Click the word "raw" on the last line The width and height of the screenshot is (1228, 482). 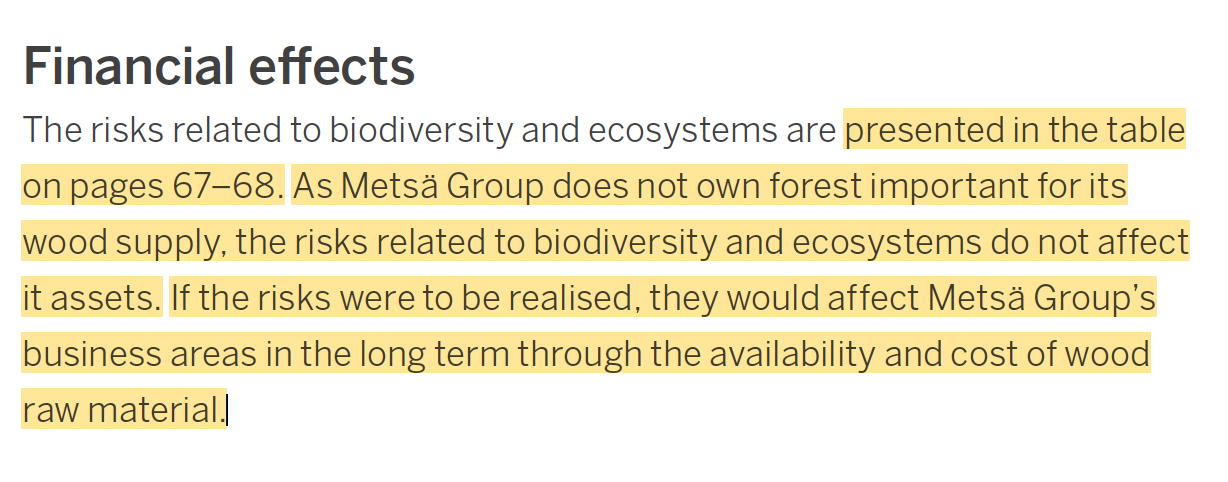click(x=49, y=410)
